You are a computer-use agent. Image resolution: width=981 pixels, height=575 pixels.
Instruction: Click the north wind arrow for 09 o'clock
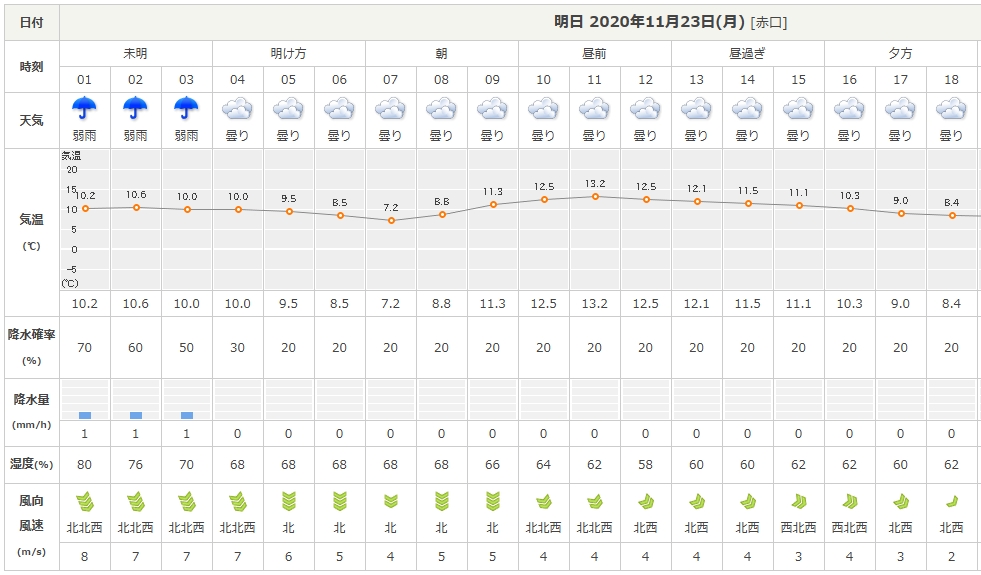tap(492, 502)
